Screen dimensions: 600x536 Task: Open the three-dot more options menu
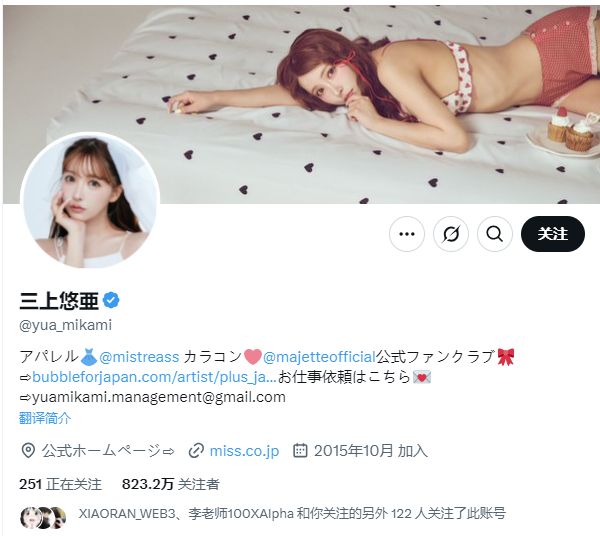(x=407, y=234)
